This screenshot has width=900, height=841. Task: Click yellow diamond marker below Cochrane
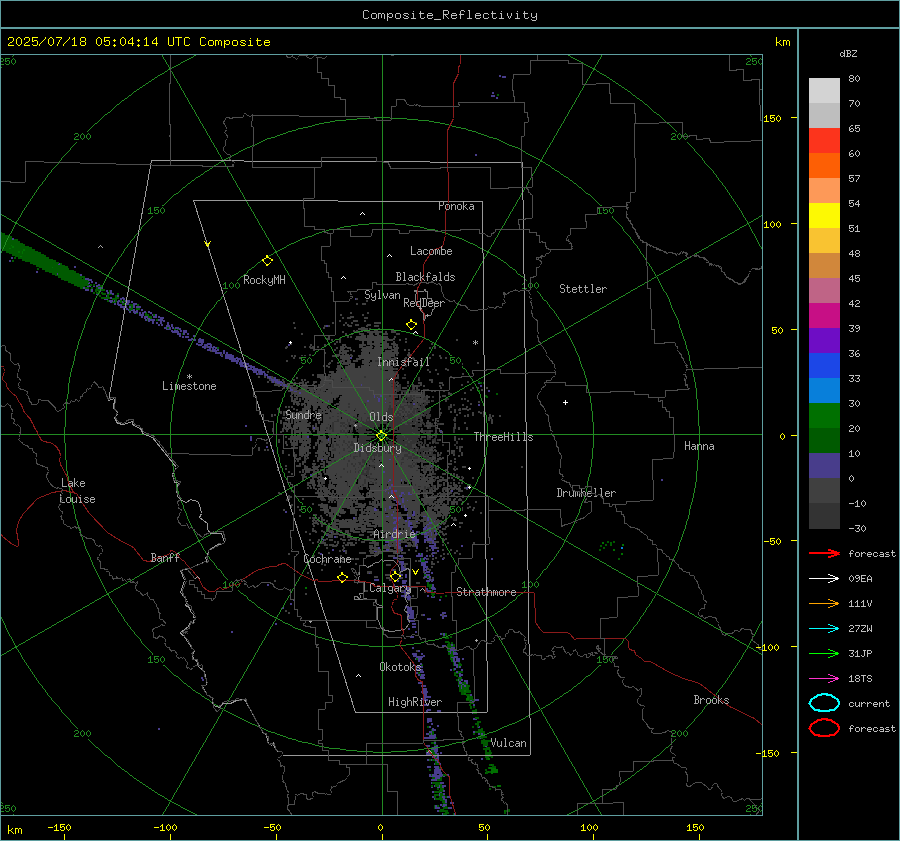[x=342, y=577]
